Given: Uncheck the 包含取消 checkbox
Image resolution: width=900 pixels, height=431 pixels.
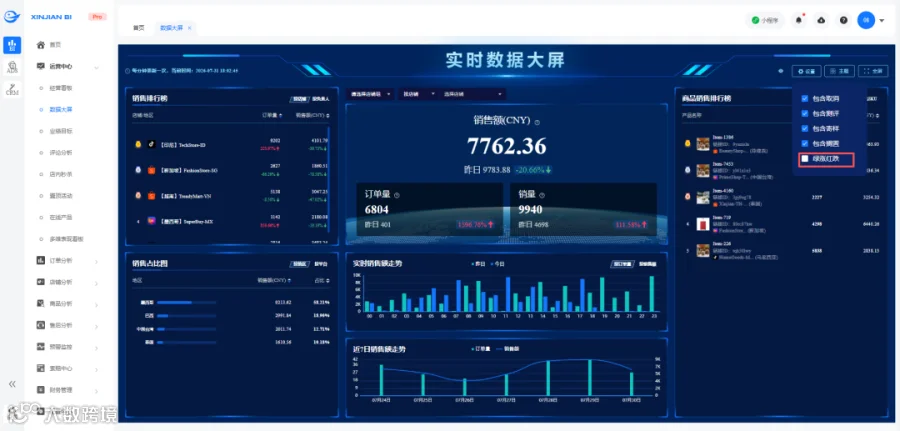Looking at the screenshot, I should [x=805, y=99].
